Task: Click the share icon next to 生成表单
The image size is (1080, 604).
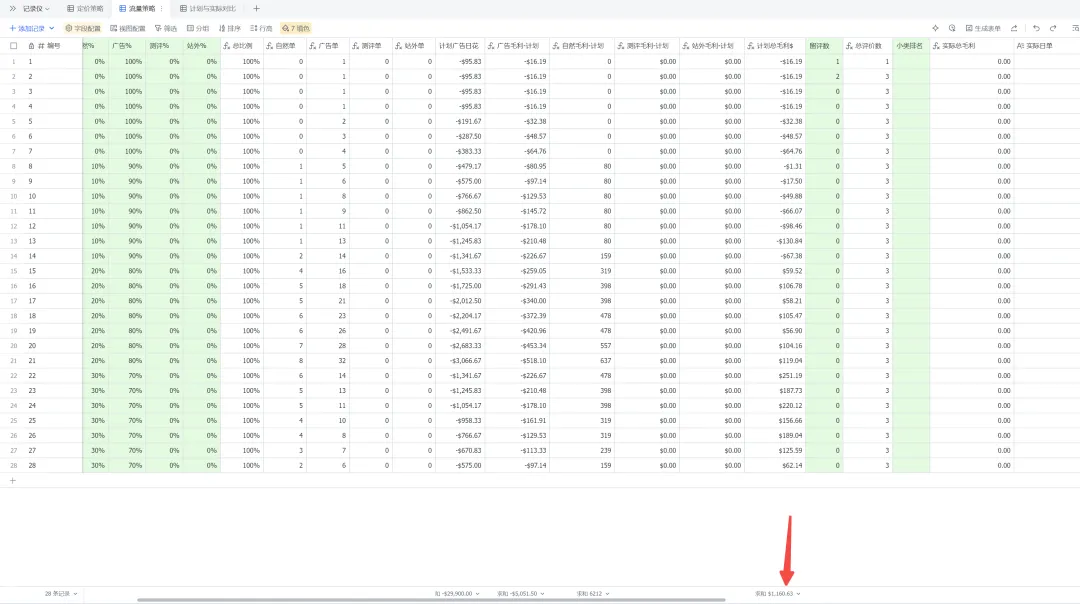Action: (1014, 28)
